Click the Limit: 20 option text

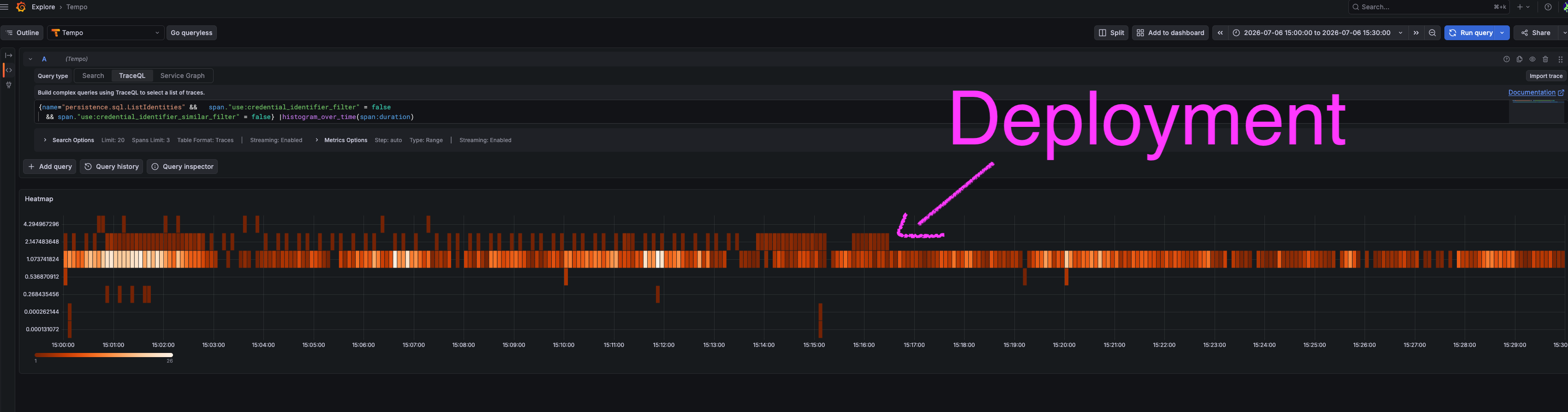[x=113, y=140]
